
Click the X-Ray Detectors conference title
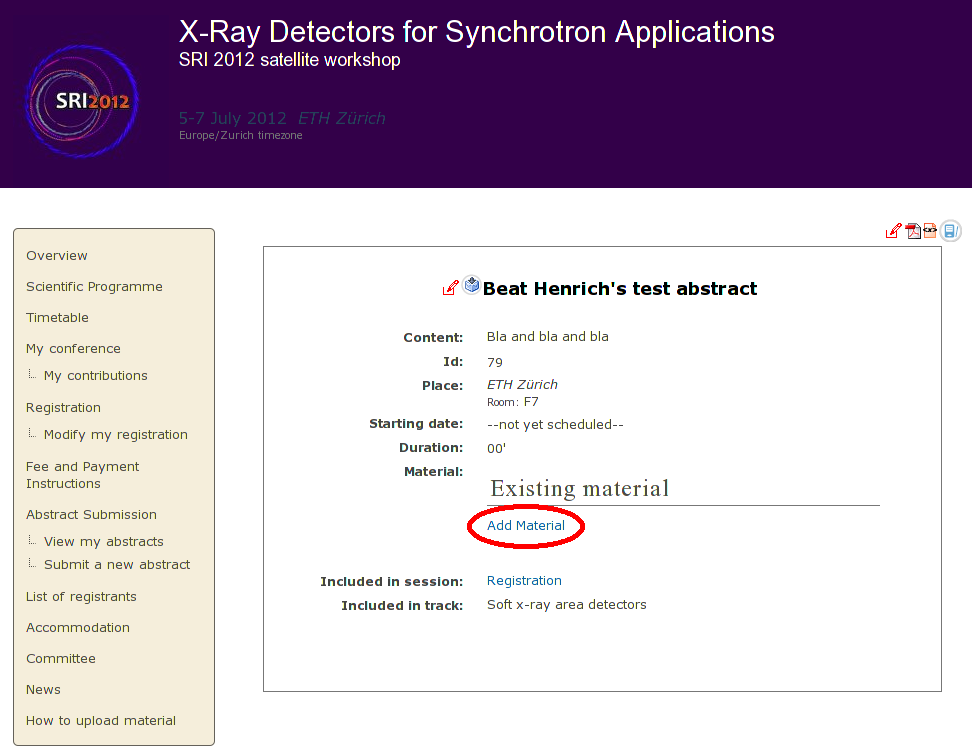(476, 32)
